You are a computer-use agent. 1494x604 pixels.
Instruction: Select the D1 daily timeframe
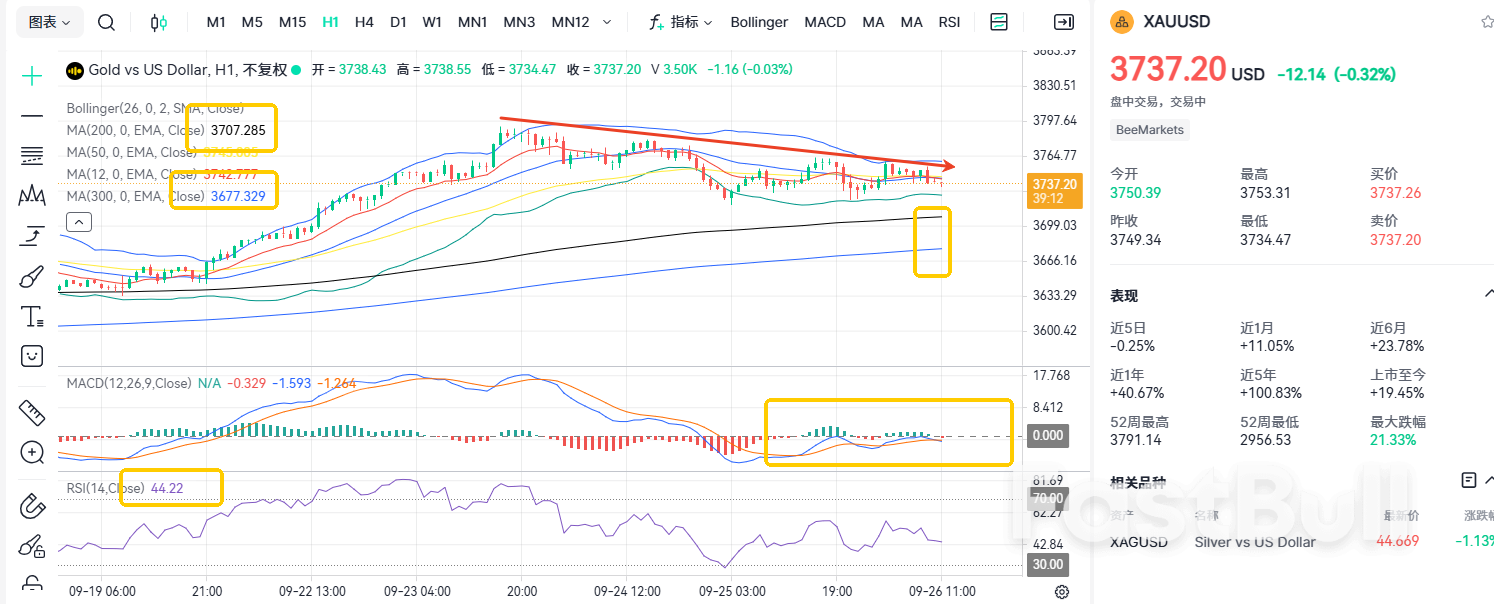tap(399, 21)
